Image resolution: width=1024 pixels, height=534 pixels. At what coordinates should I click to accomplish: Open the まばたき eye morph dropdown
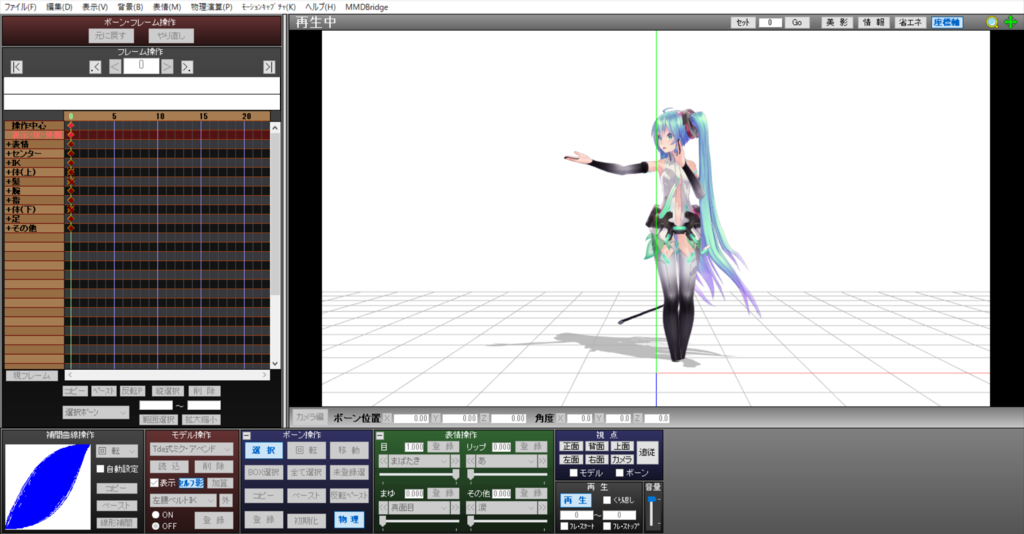coord(419,461)
